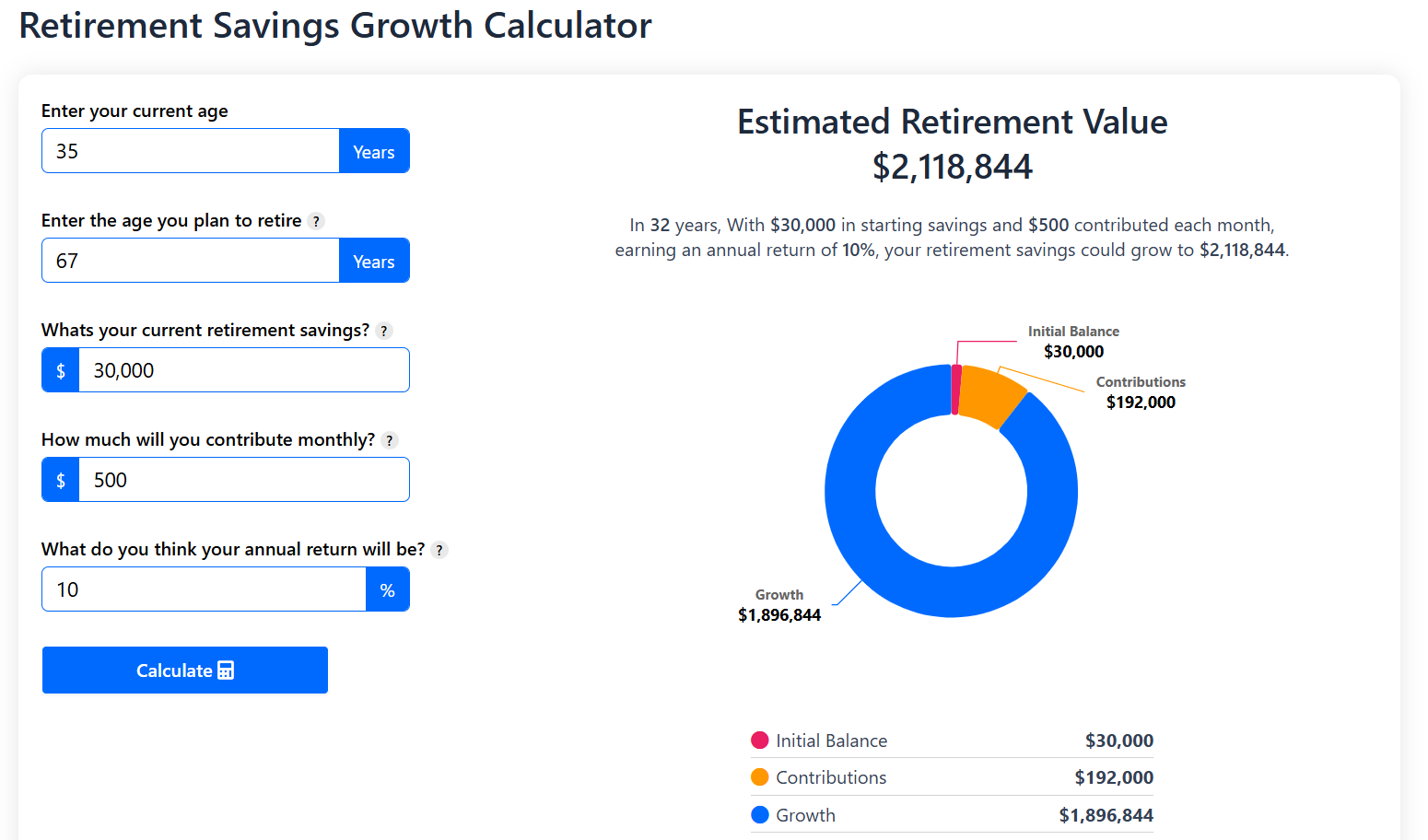Click the help icon for annual return question
This screenshot has height=840, width=1428.
[x=439, y=550]
